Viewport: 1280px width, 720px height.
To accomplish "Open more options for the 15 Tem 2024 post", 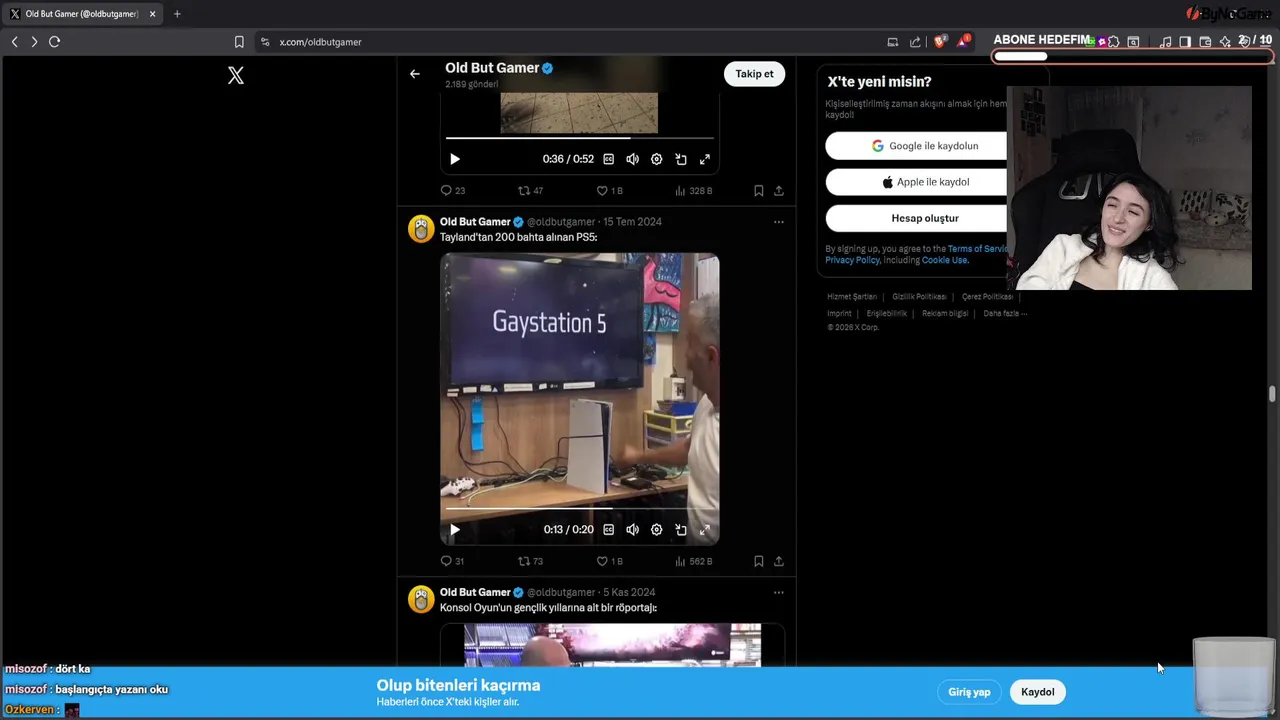I will click(x=779, y=222).
